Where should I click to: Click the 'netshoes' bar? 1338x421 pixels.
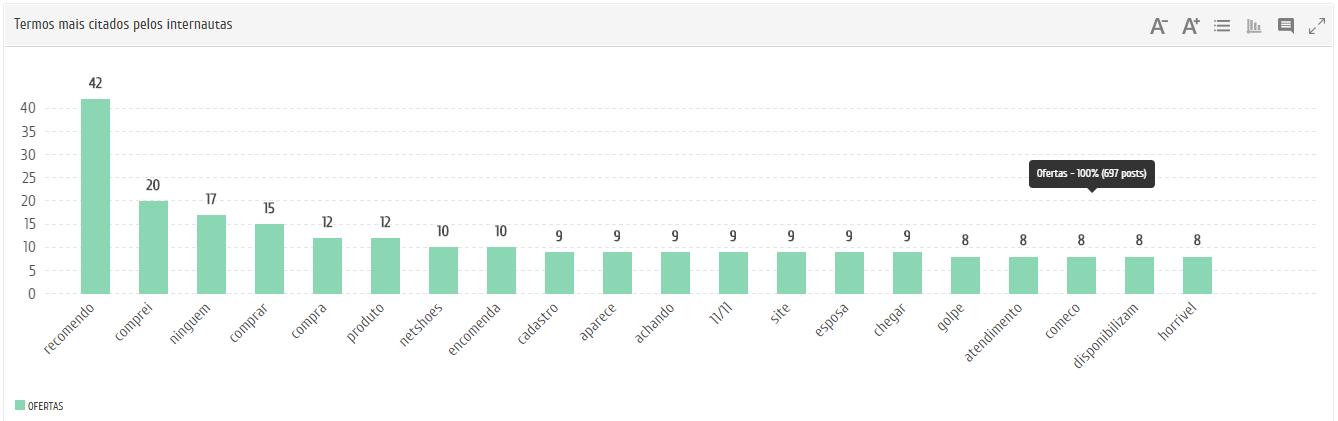click(443, 270)
